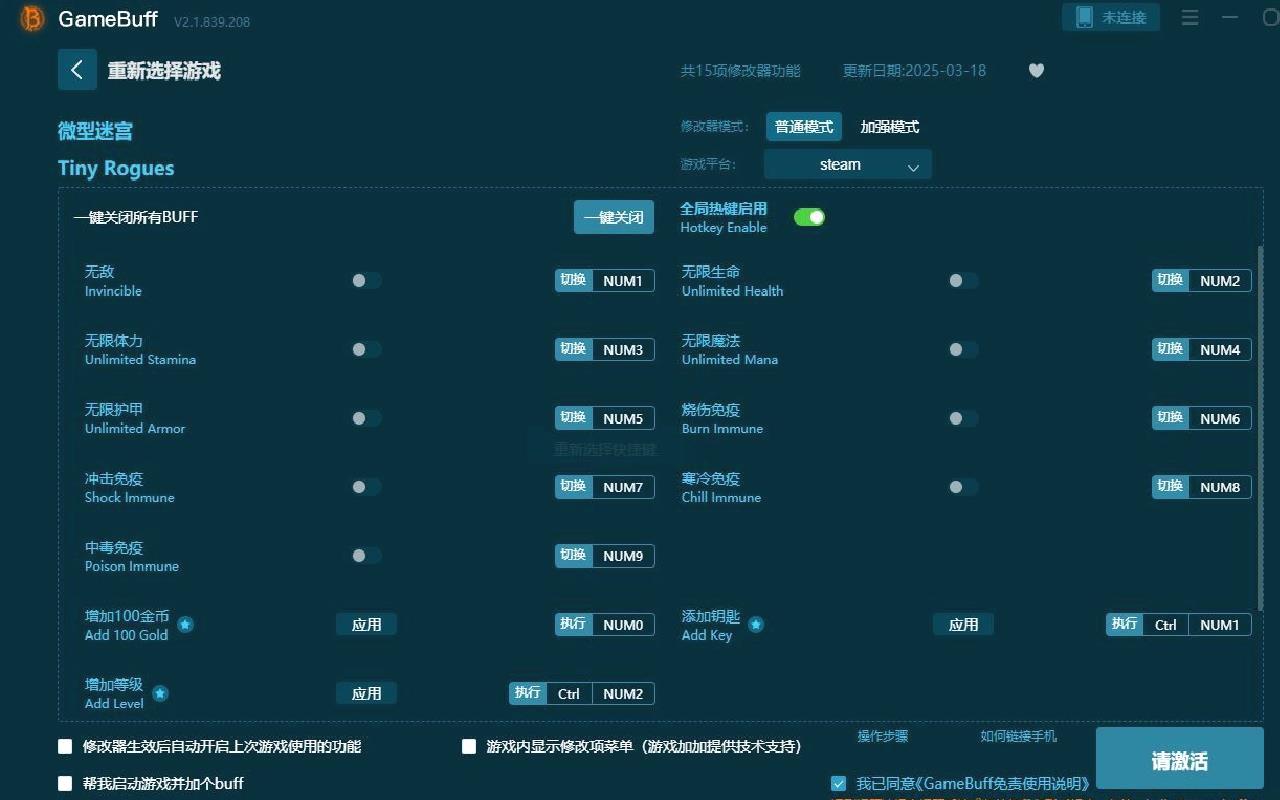Click 应用 for Add 100 Gold
Viewport: 1280px width, 800px height.
[367, 624]
